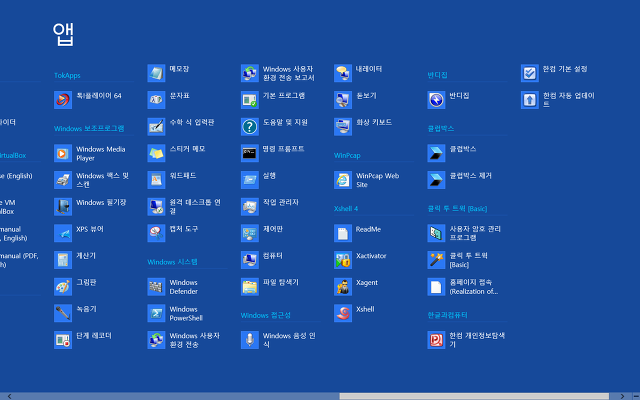Launch 수학 식 입력판 icon
Screen dimensions: 640x400
pyautogui.click(x=156, y=127)
